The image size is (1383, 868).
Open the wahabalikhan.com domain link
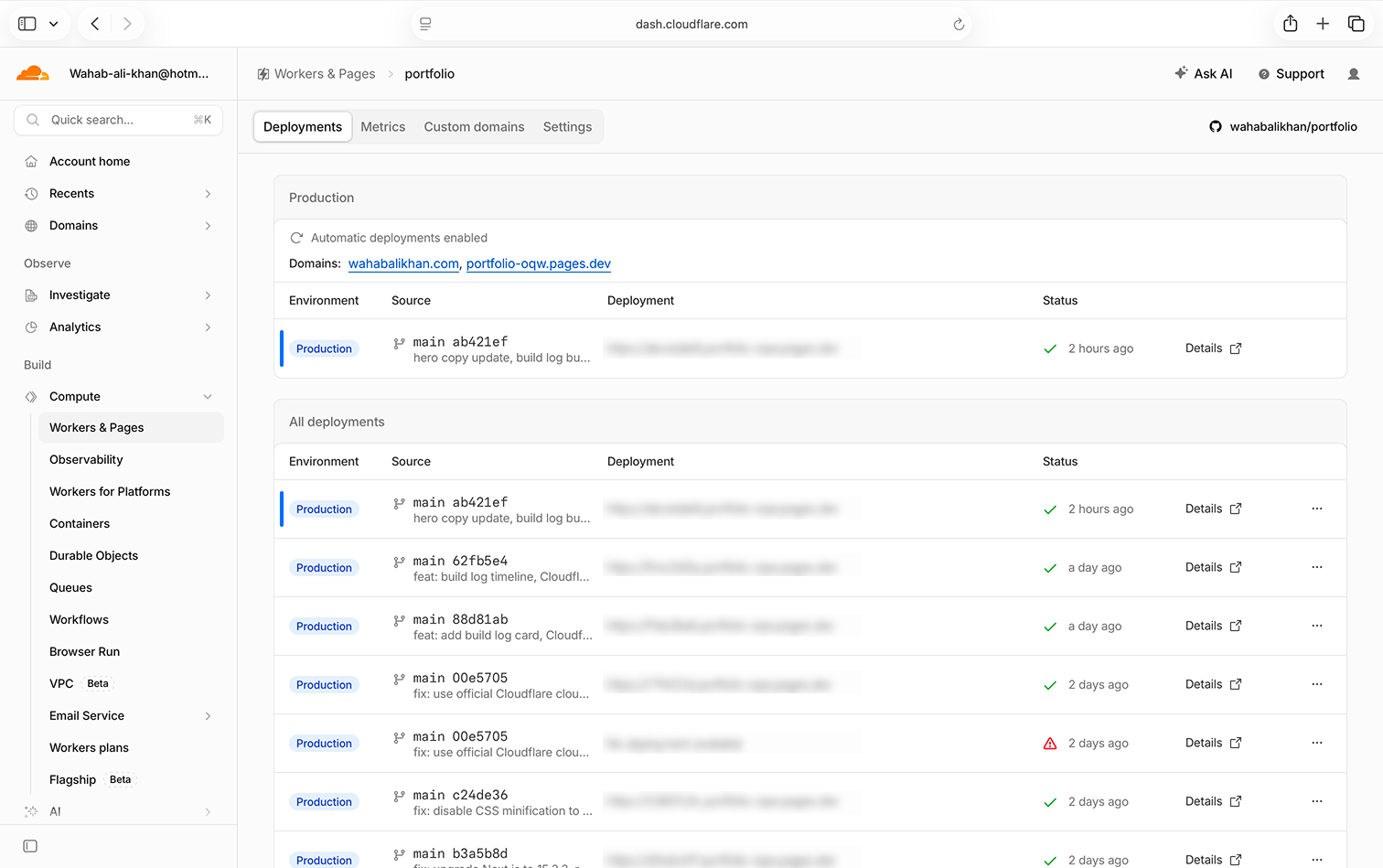pyautogui.click(x=403, y=263)
